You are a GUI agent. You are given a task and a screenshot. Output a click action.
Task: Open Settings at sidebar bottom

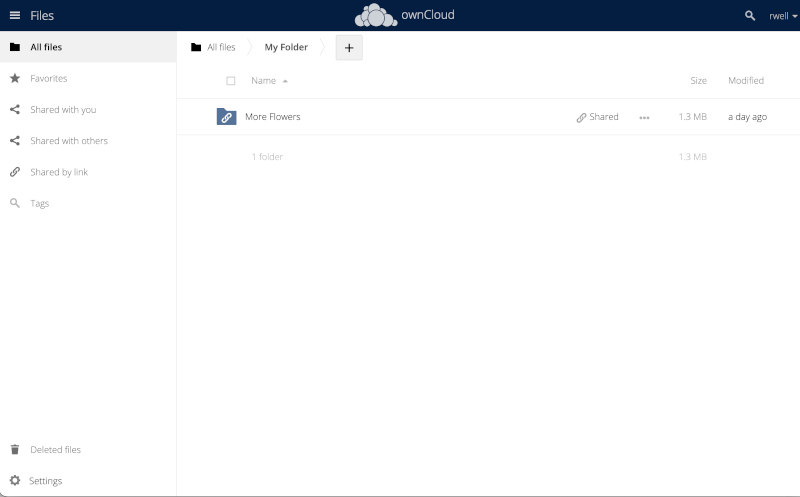(x=88, y=481)
